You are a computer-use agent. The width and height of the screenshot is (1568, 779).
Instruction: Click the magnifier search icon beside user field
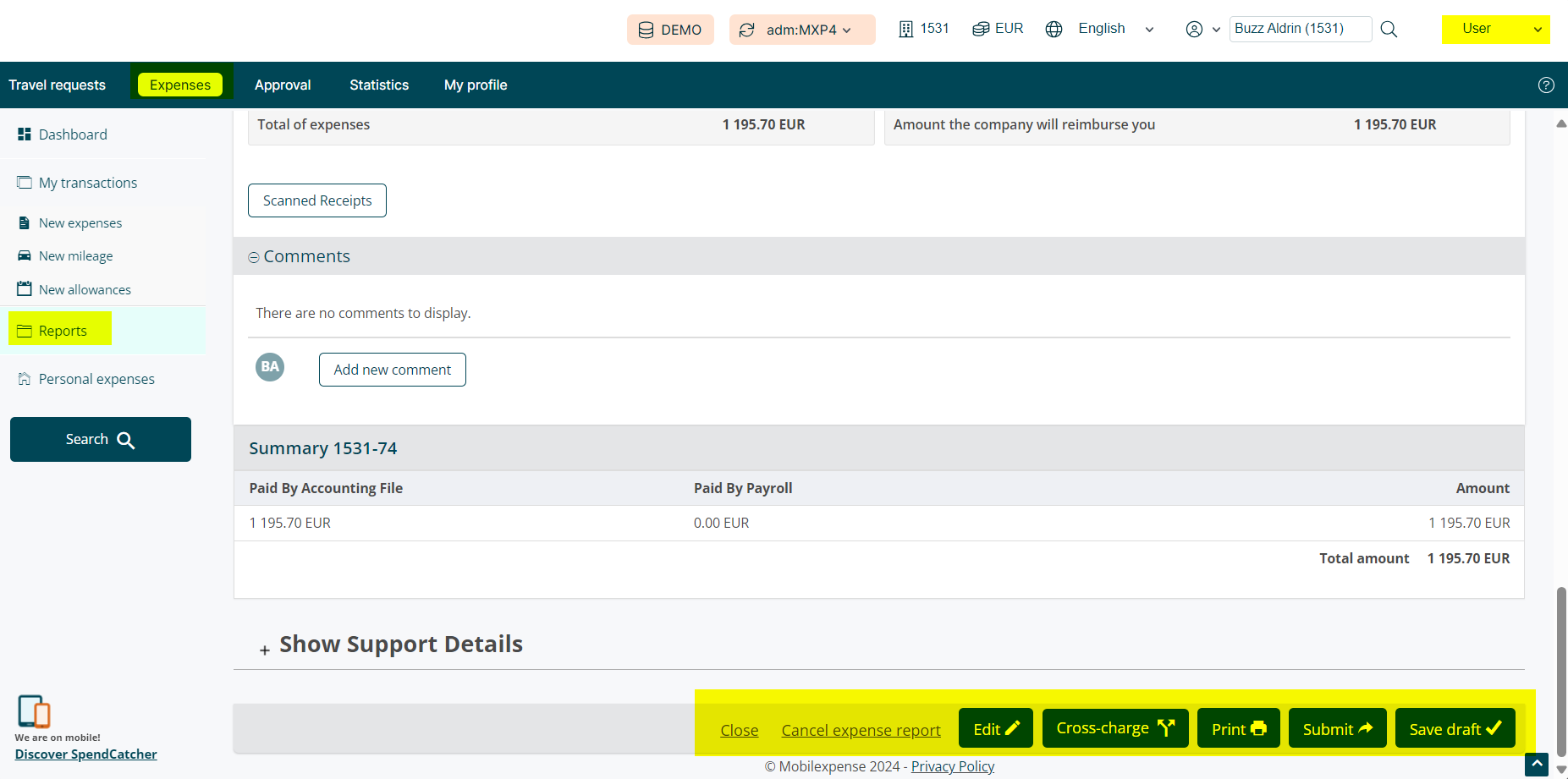(1389, 30)
